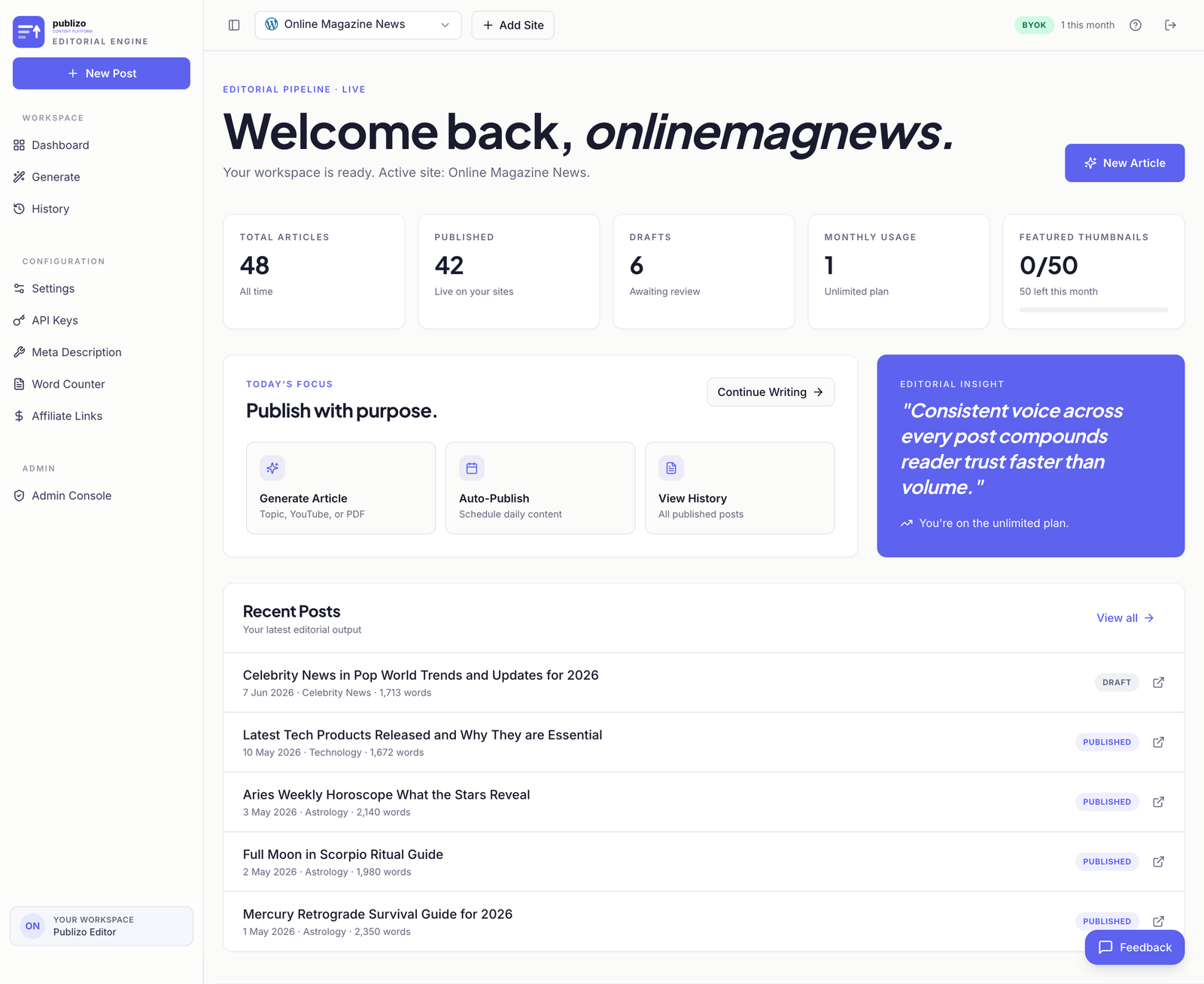
Task: Open post Celebrity News in Pop World Trends
Action: click(421, 675)
